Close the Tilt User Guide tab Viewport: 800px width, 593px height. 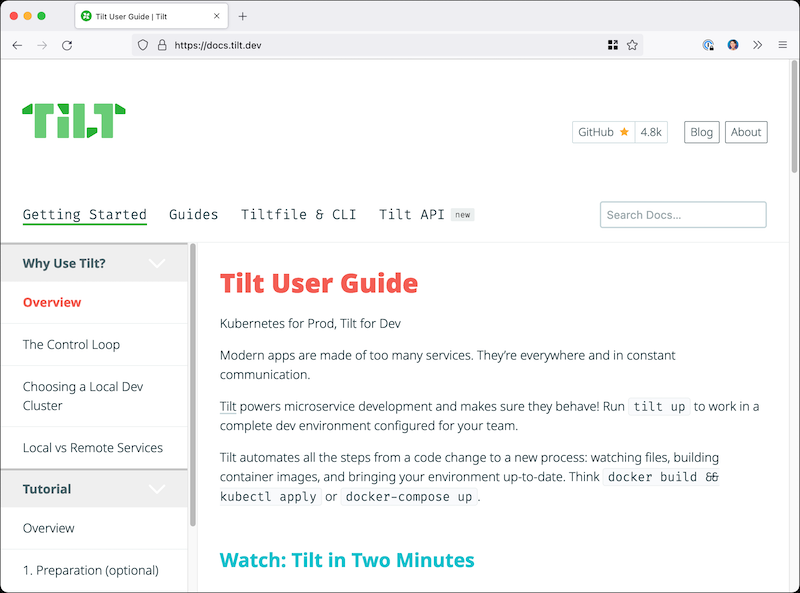point(217,16)
